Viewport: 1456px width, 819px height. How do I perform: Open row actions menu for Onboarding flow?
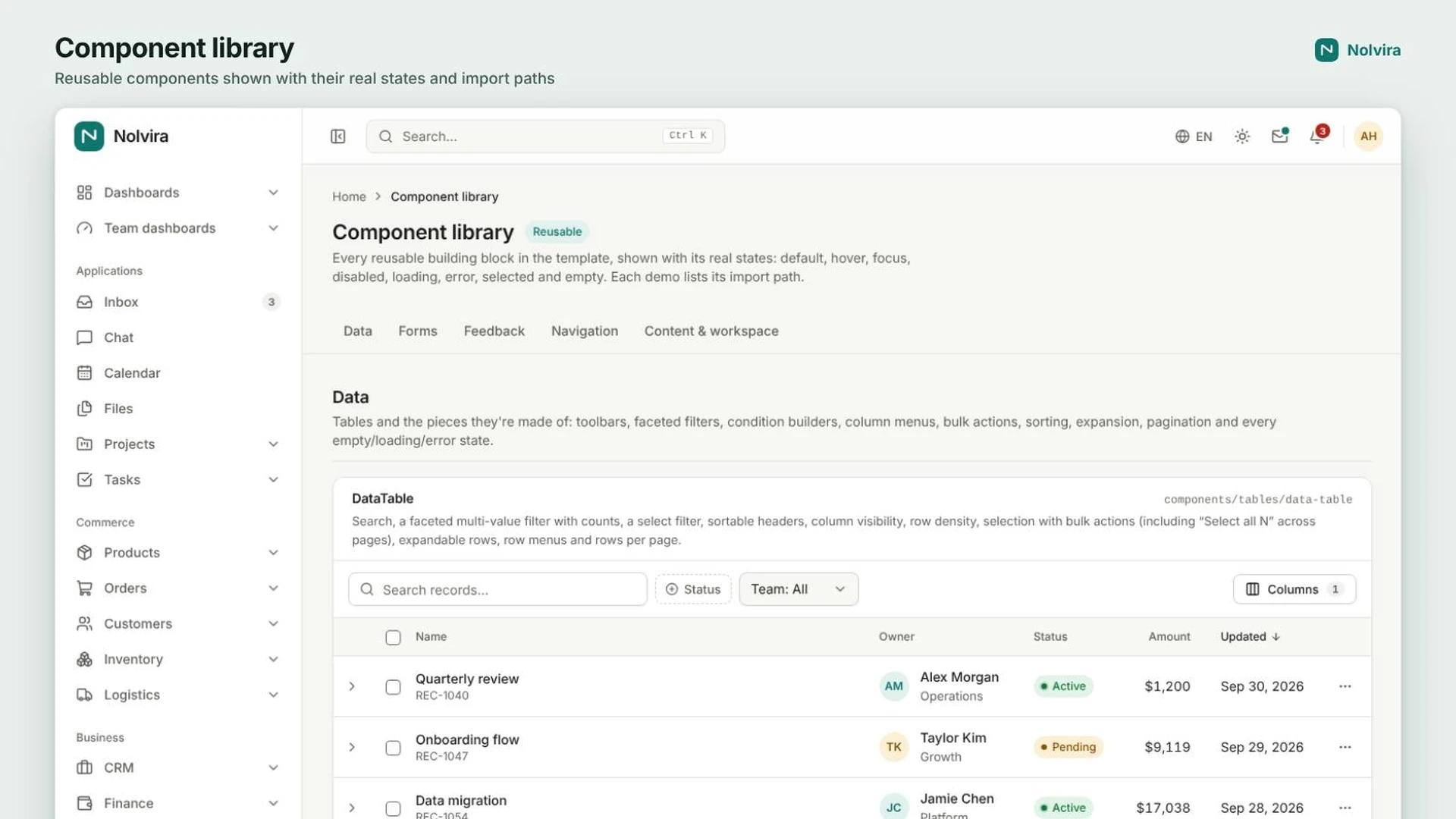pos(1345,747)
